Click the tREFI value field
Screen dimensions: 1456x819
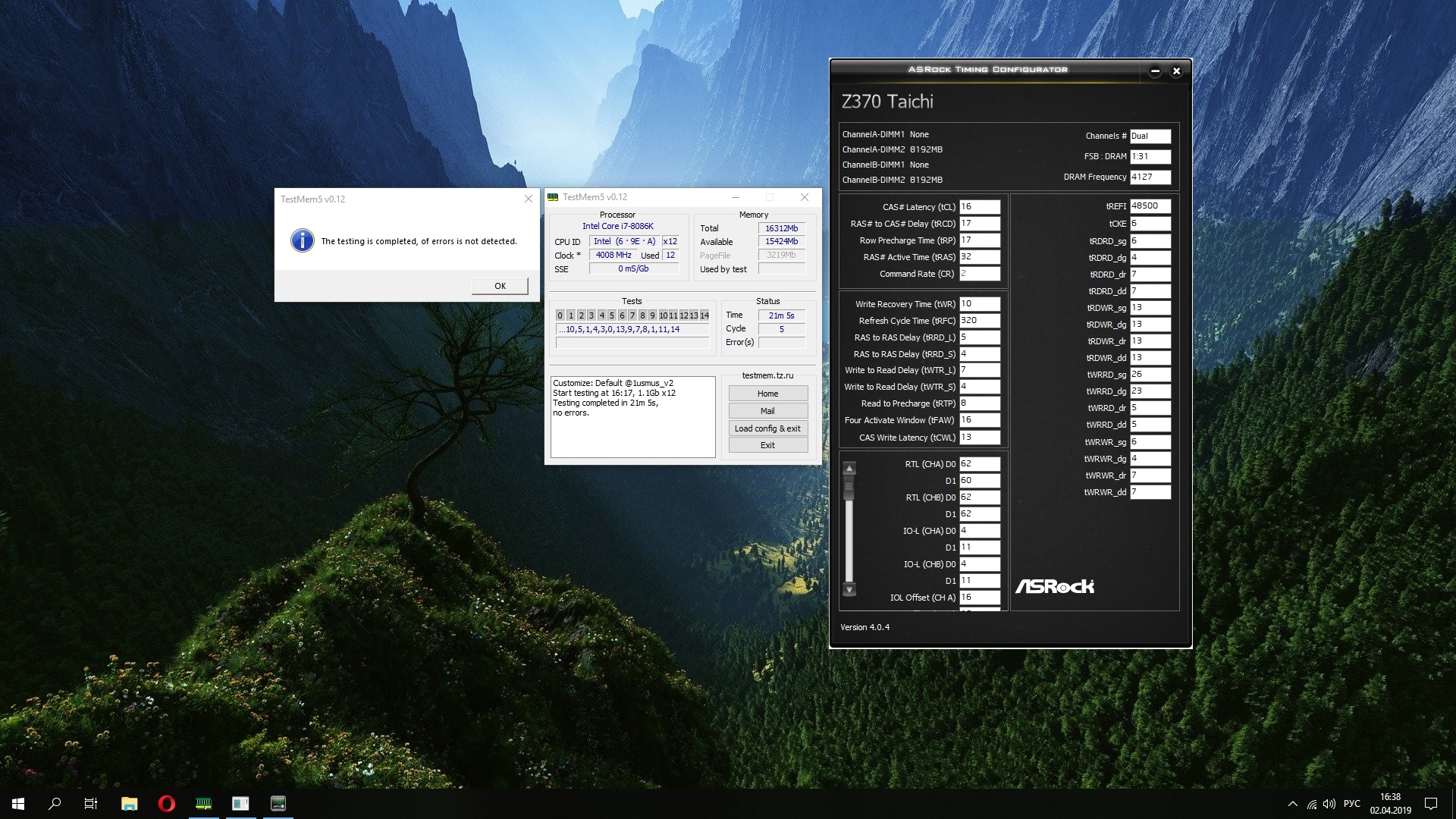click(1150, 206)
